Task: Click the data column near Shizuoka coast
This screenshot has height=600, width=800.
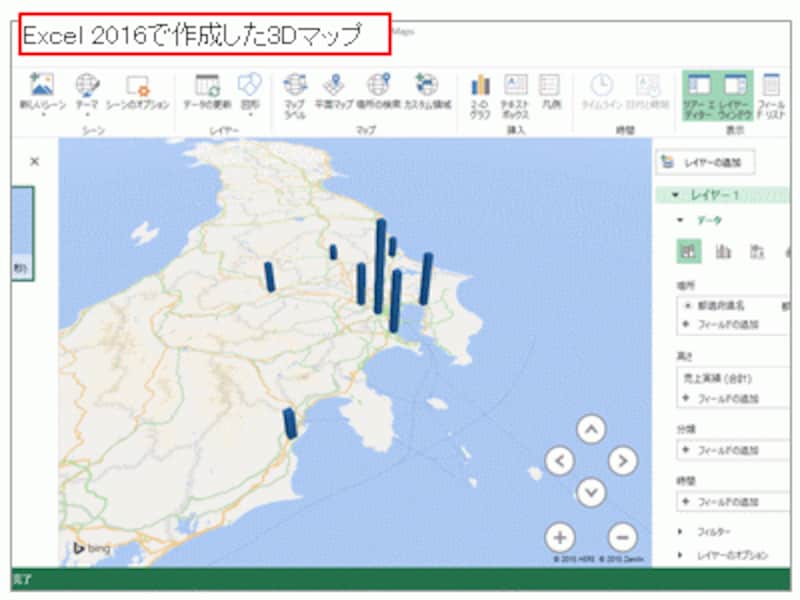Action: tap(290, 423)
